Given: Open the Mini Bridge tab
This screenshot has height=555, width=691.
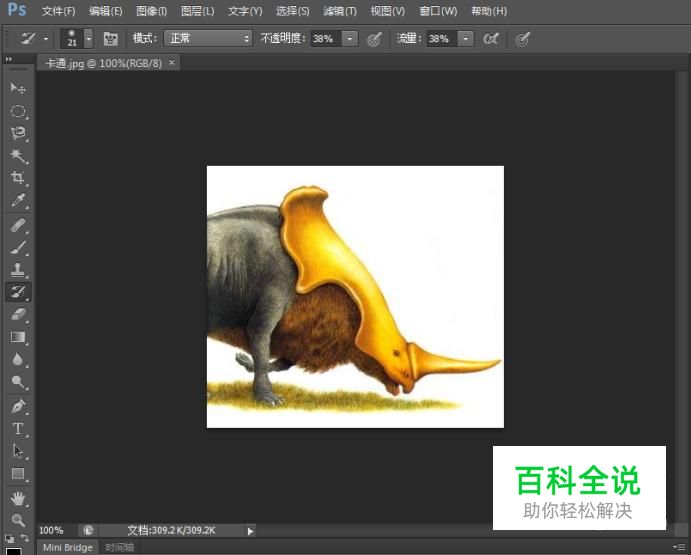Looking at the screenshot, I should click(x=67, y=548).
